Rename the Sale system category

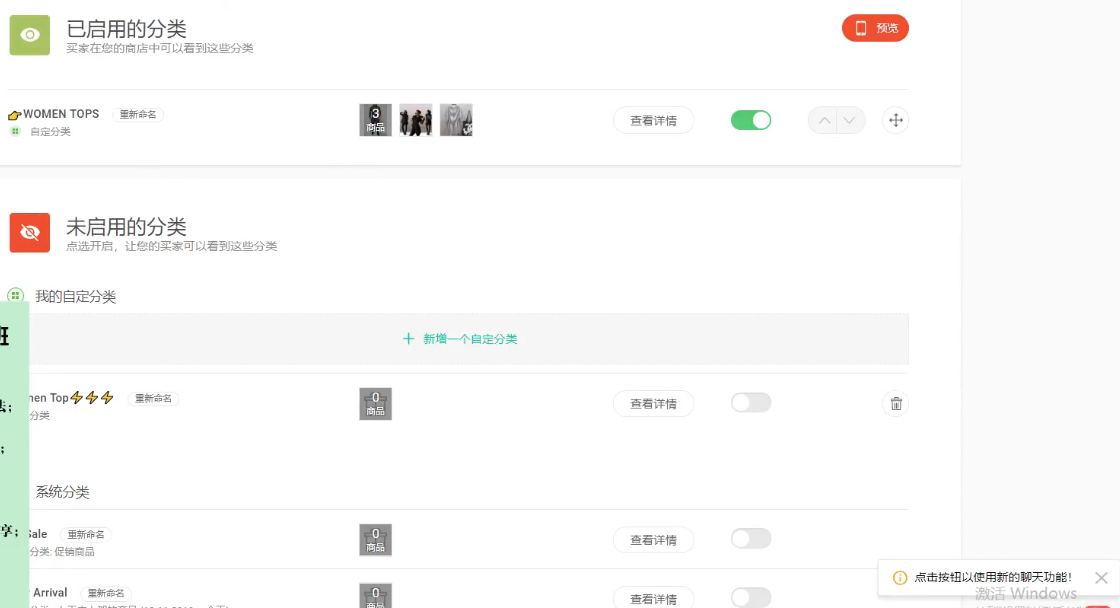(x=86, y=535)
